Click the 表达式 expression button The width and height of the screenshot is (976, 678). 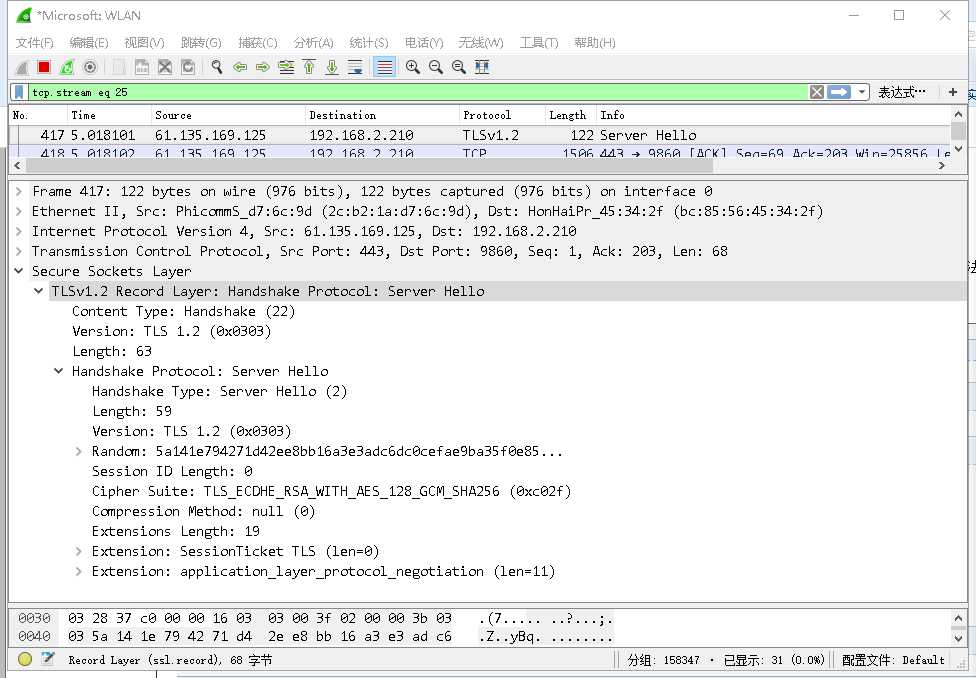pyautogui.click(x=901, y=92)
